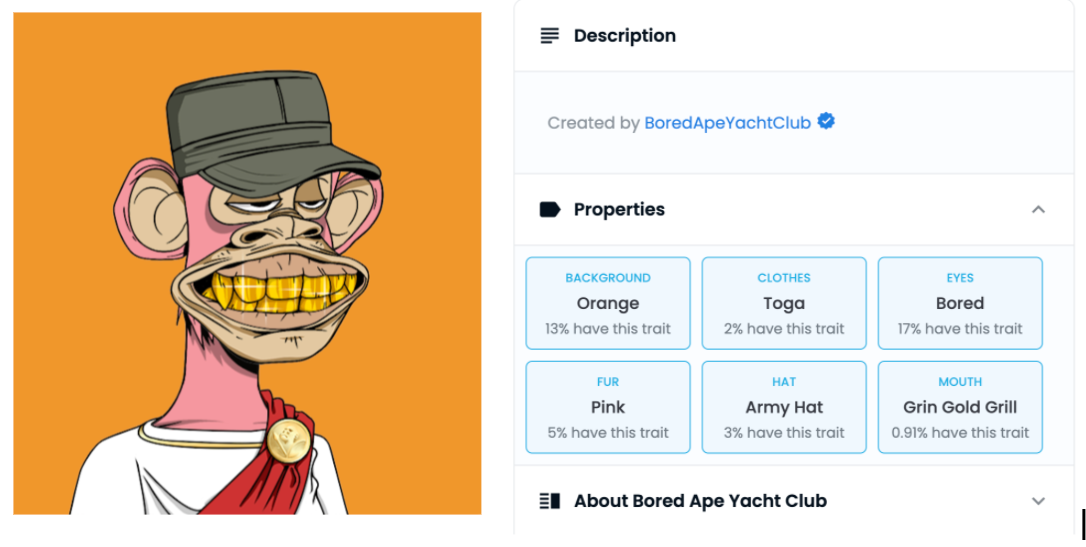Screen dimensions: 1086x547
Task: Select the Background Orange trait card
Action: [608, 303]
